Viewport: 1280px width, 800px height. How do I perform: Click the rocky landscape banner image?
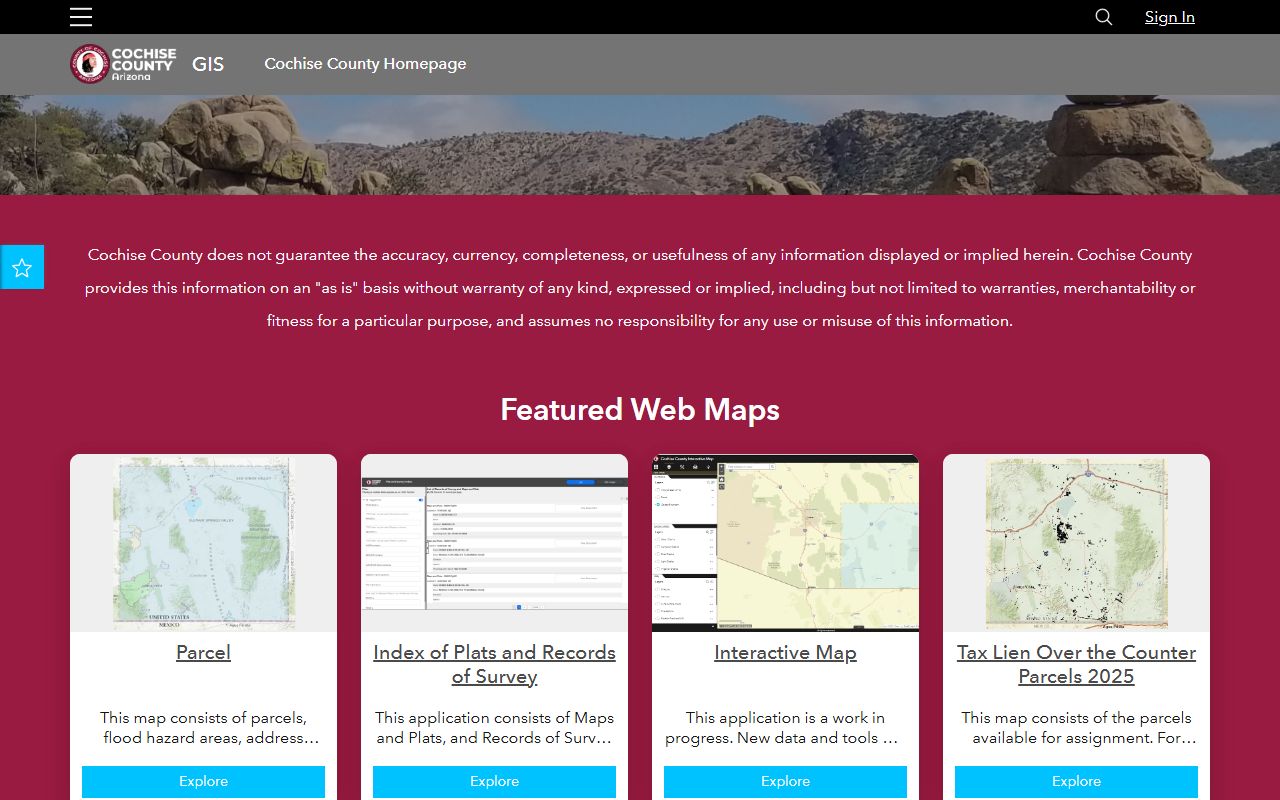[640, 145]
